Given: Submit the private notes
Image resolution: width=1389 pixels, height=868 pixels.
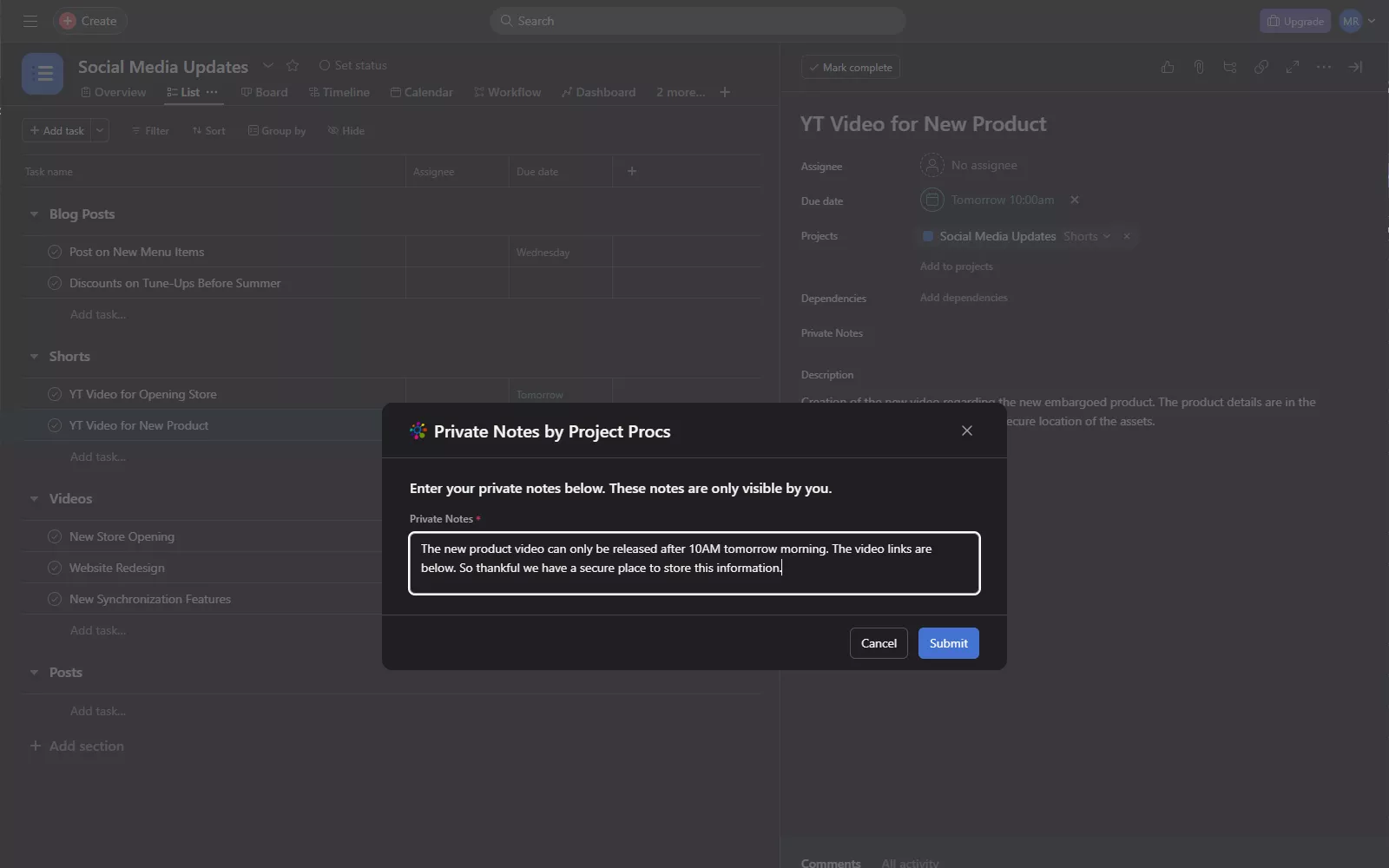Looking at the screenshot, I should 948,643.
